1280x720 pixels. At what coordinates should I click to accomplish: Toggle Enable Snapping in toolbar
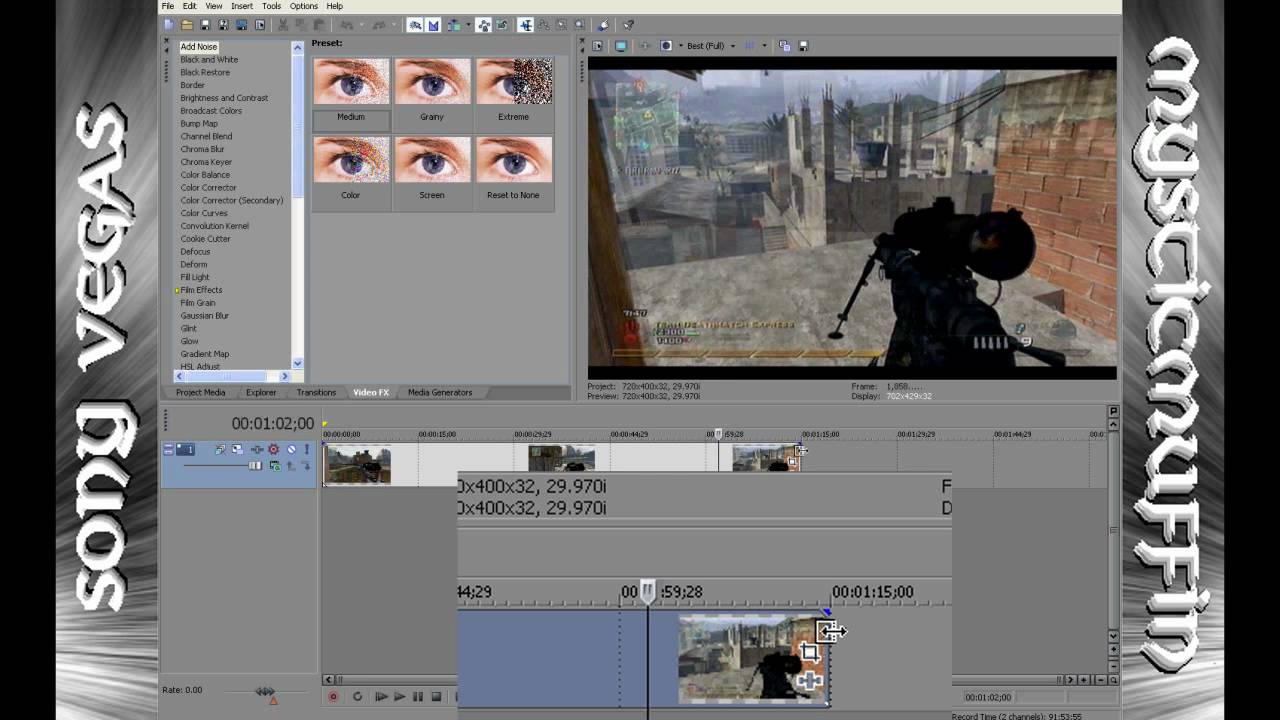click(x=415, y=25)
